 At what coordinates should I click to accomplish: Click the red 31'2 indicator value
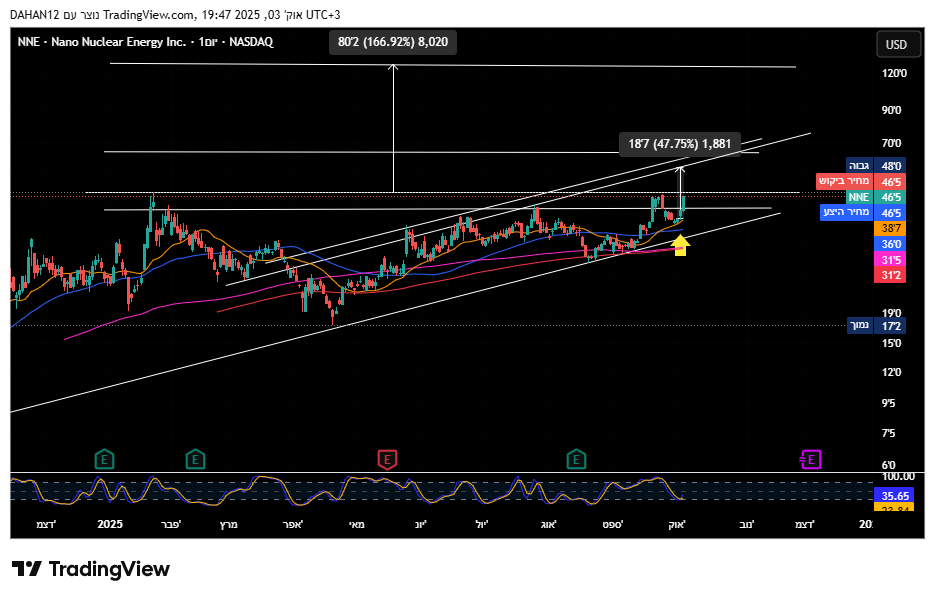click(890, 275)
